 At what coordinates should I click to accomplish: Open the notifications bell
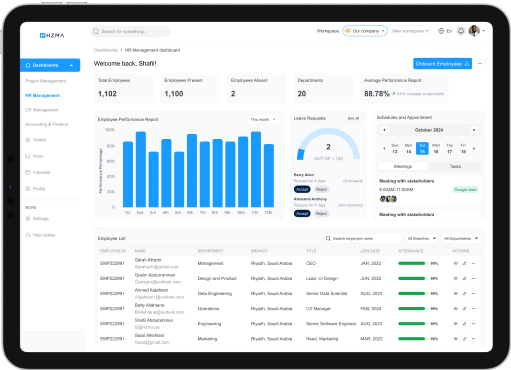461,31
